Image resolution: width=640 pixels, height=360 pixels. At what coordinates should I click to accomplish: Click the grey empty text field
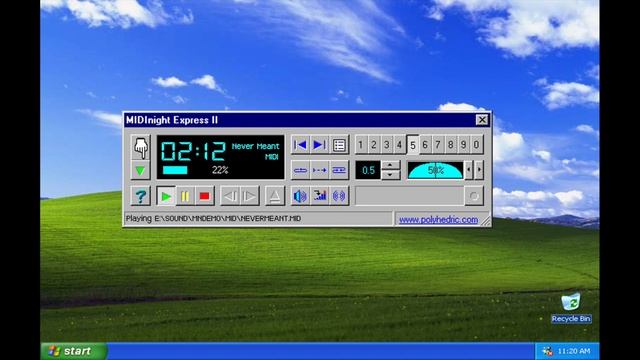409,196
